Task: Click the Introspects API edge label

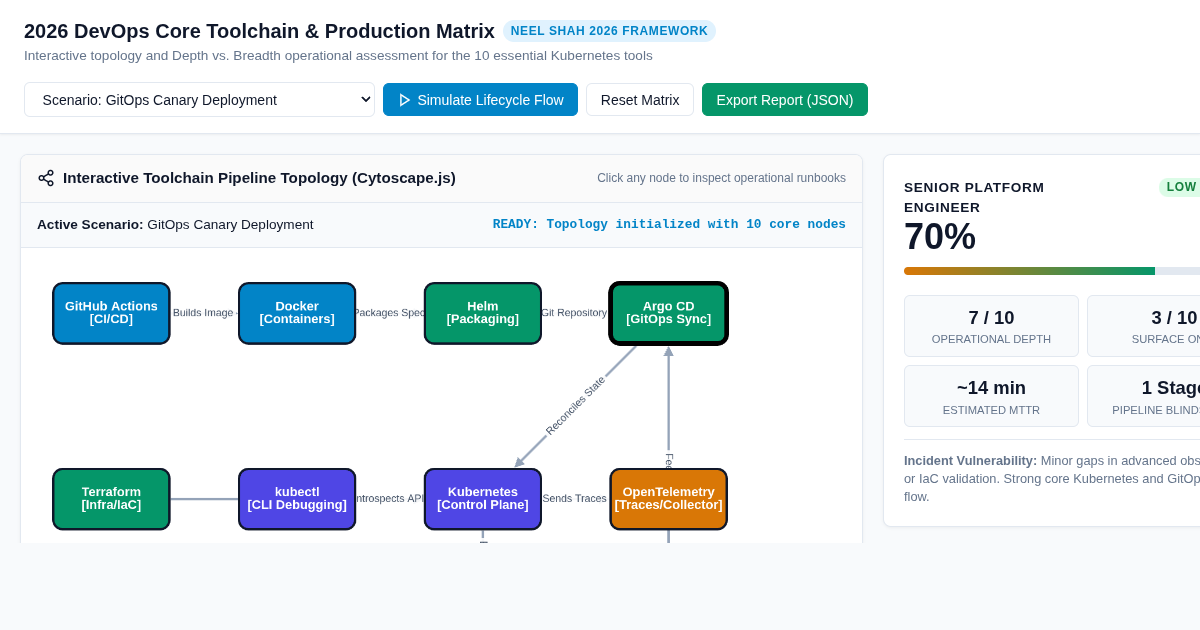Action: pos(390,498)
